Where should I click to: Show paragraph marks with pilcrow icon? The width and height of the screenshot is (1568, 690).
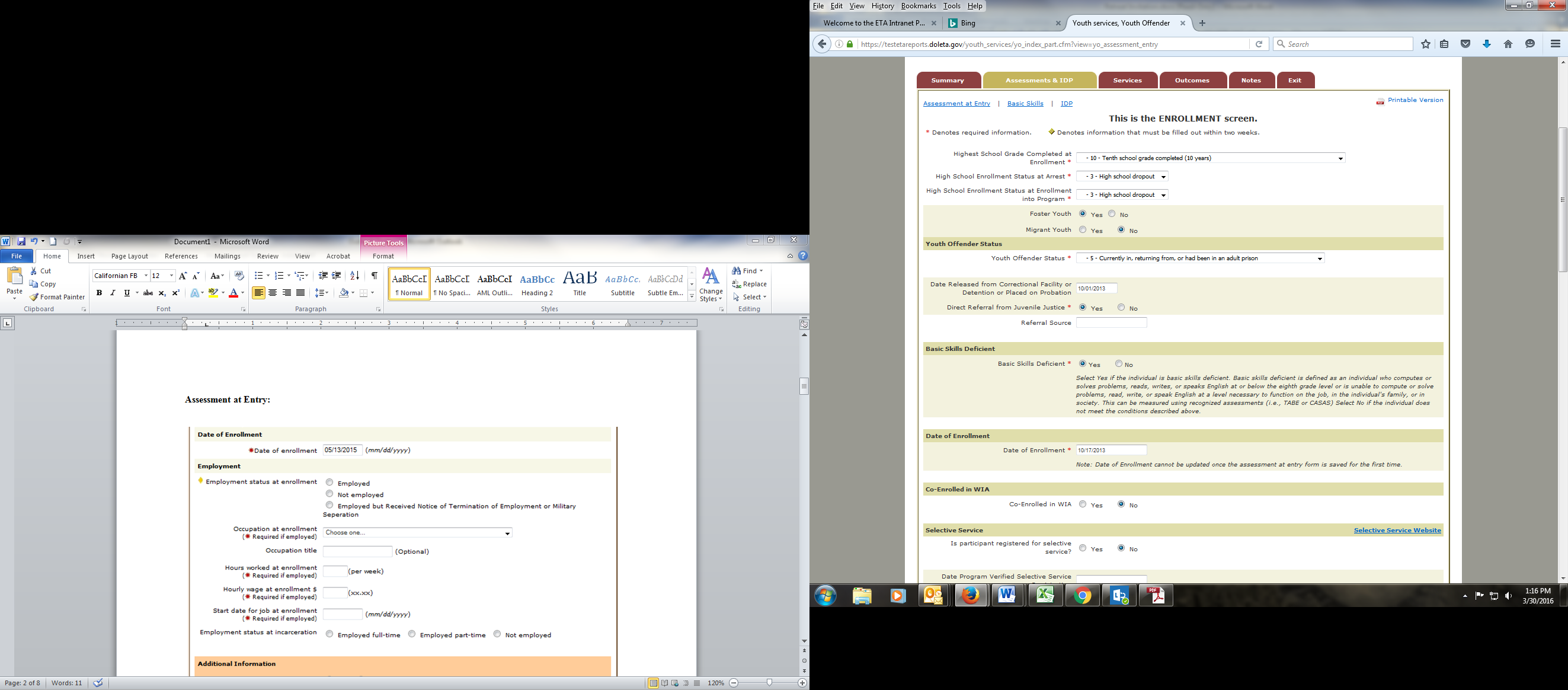coord(375,276)
